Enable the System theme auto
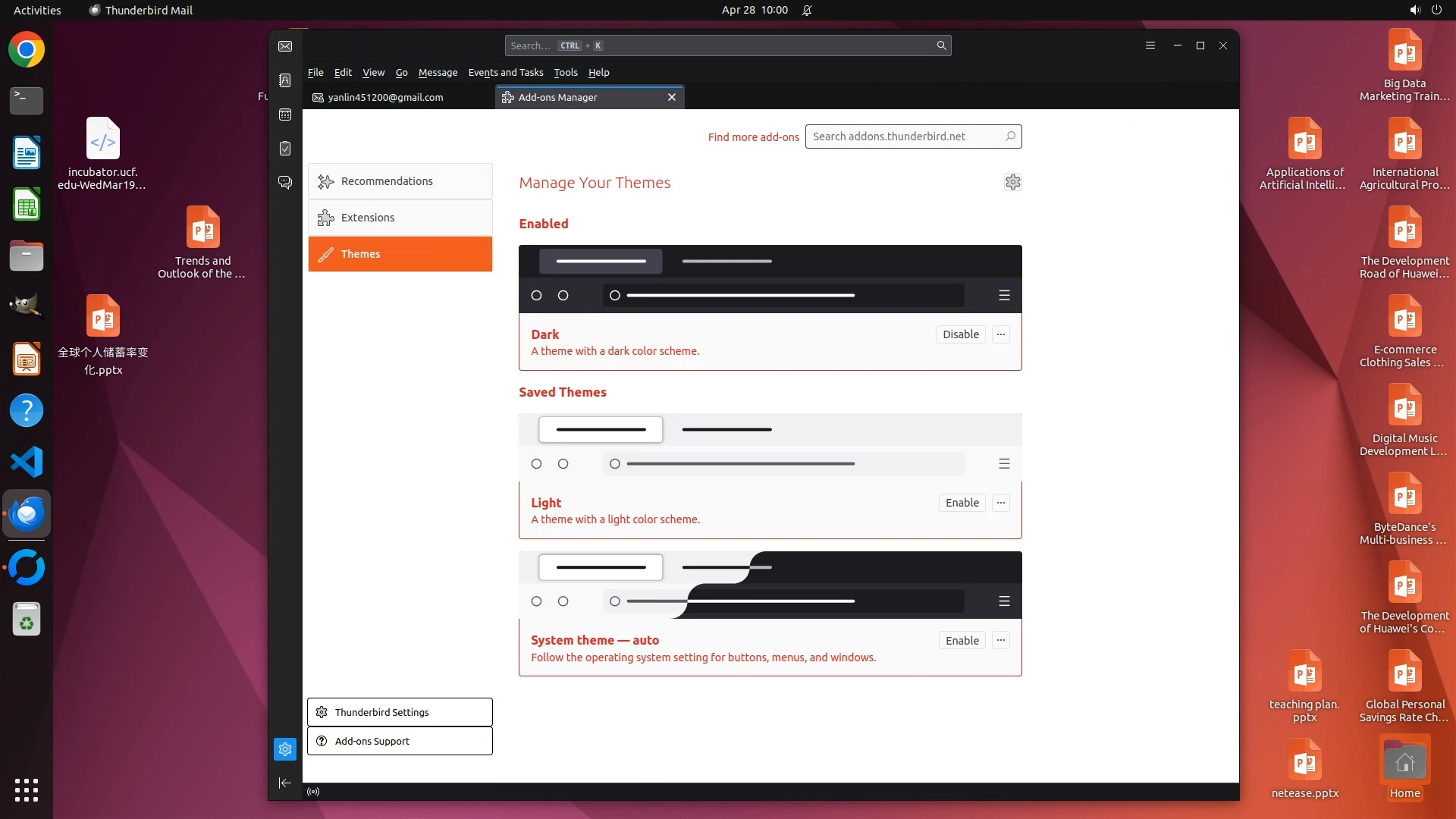The height and width of the screenshot is (819, 1456). click(962, 641)
